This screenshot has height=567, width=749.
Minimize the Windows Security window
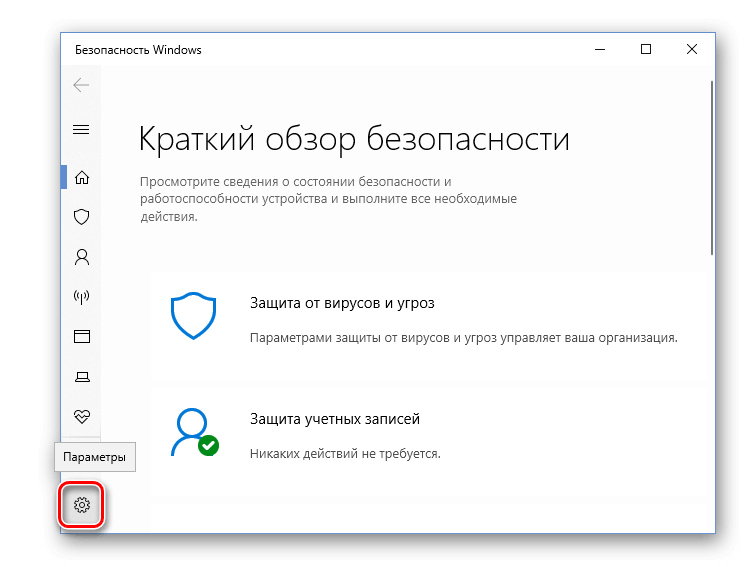coord(600,49)
